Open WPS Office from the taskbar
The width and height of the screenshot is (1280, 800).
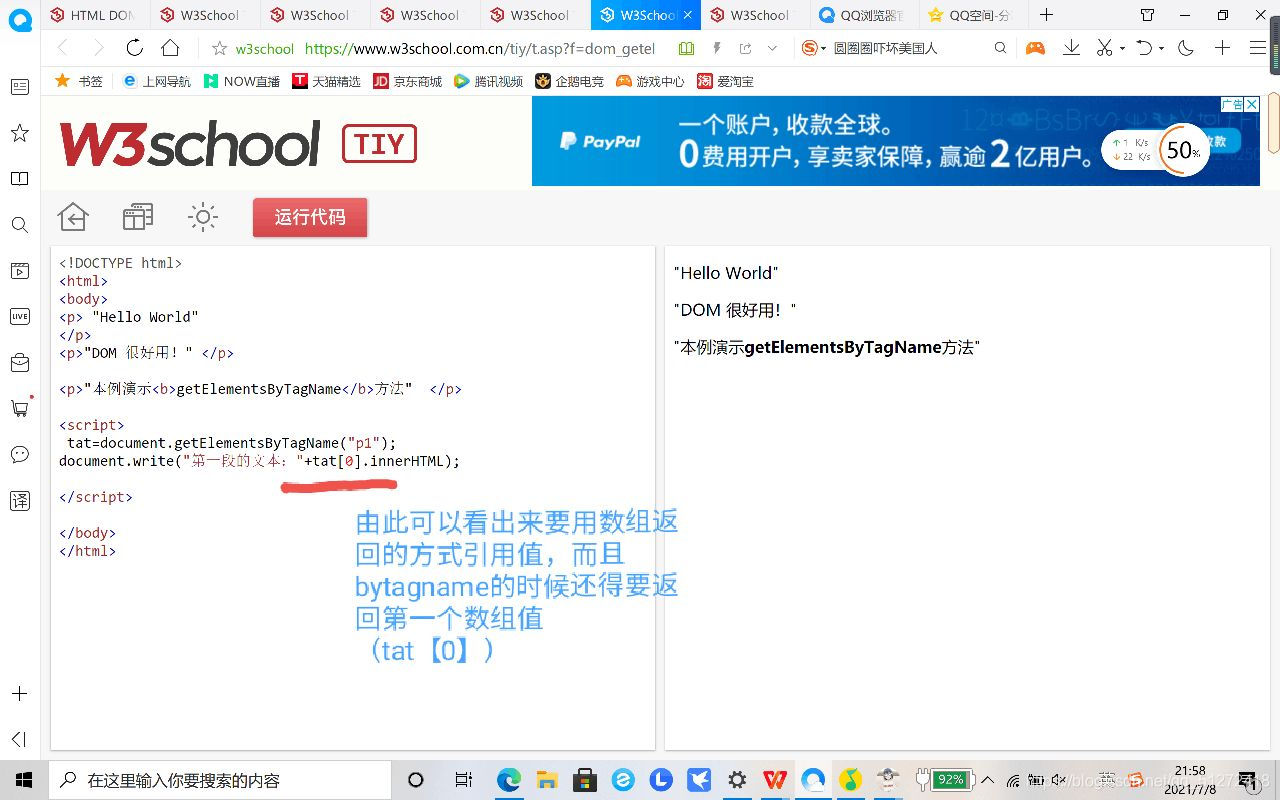pyautogui.click(x=775, y=780)
